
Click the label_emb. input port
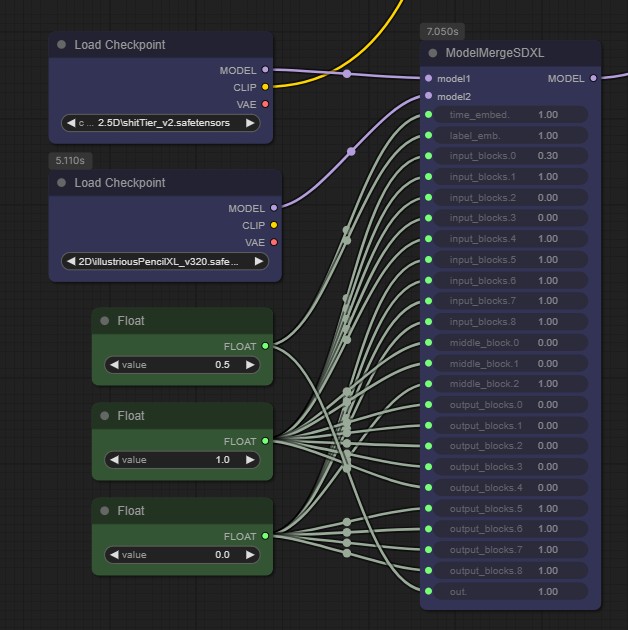click(428, 135)
